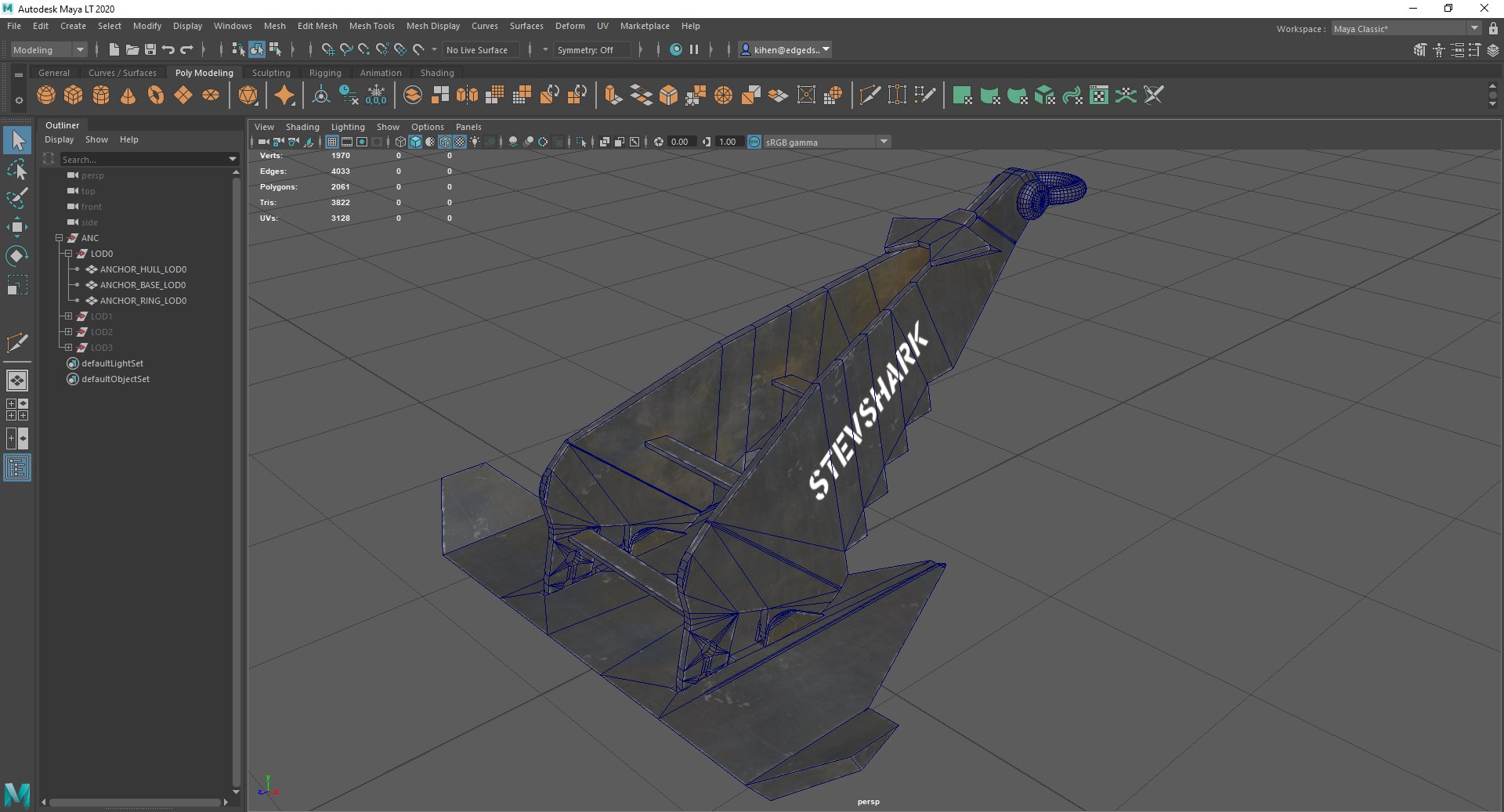Create a polygon cone from shelf

[128, 96]
